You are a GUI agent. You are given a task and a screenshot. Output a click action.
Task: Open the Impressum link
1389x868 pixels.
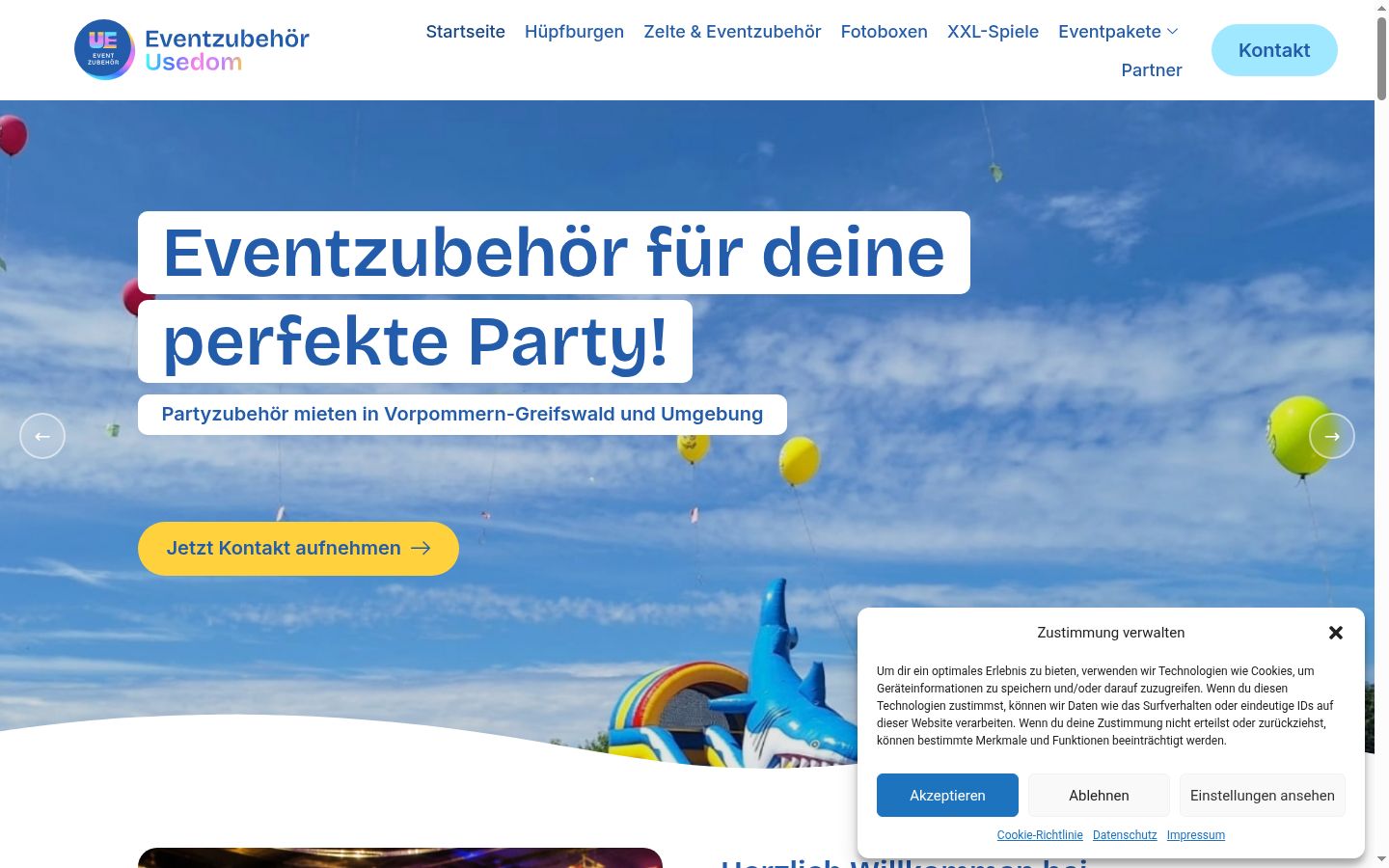click(1195, 835)
